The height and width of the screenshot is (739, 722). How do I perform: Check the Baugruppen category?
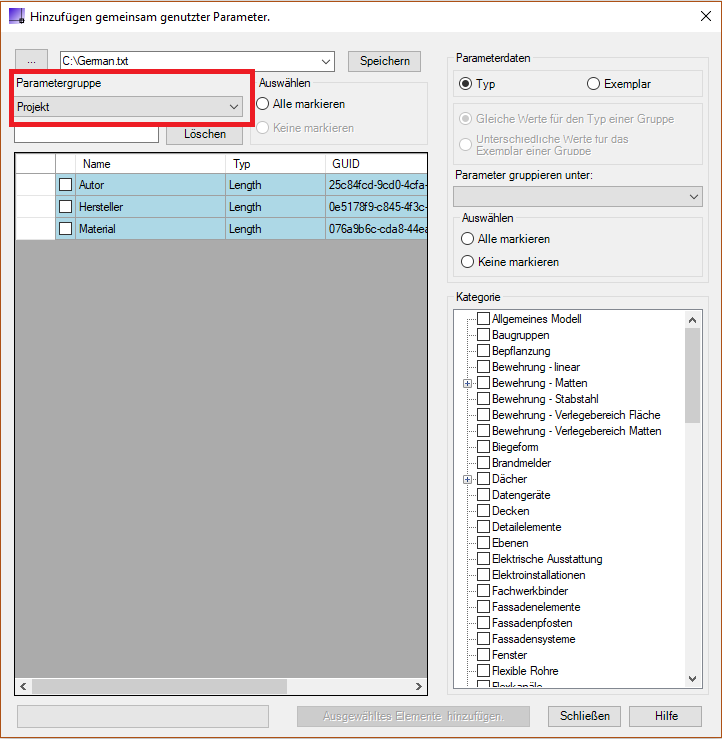coord(484,335)
